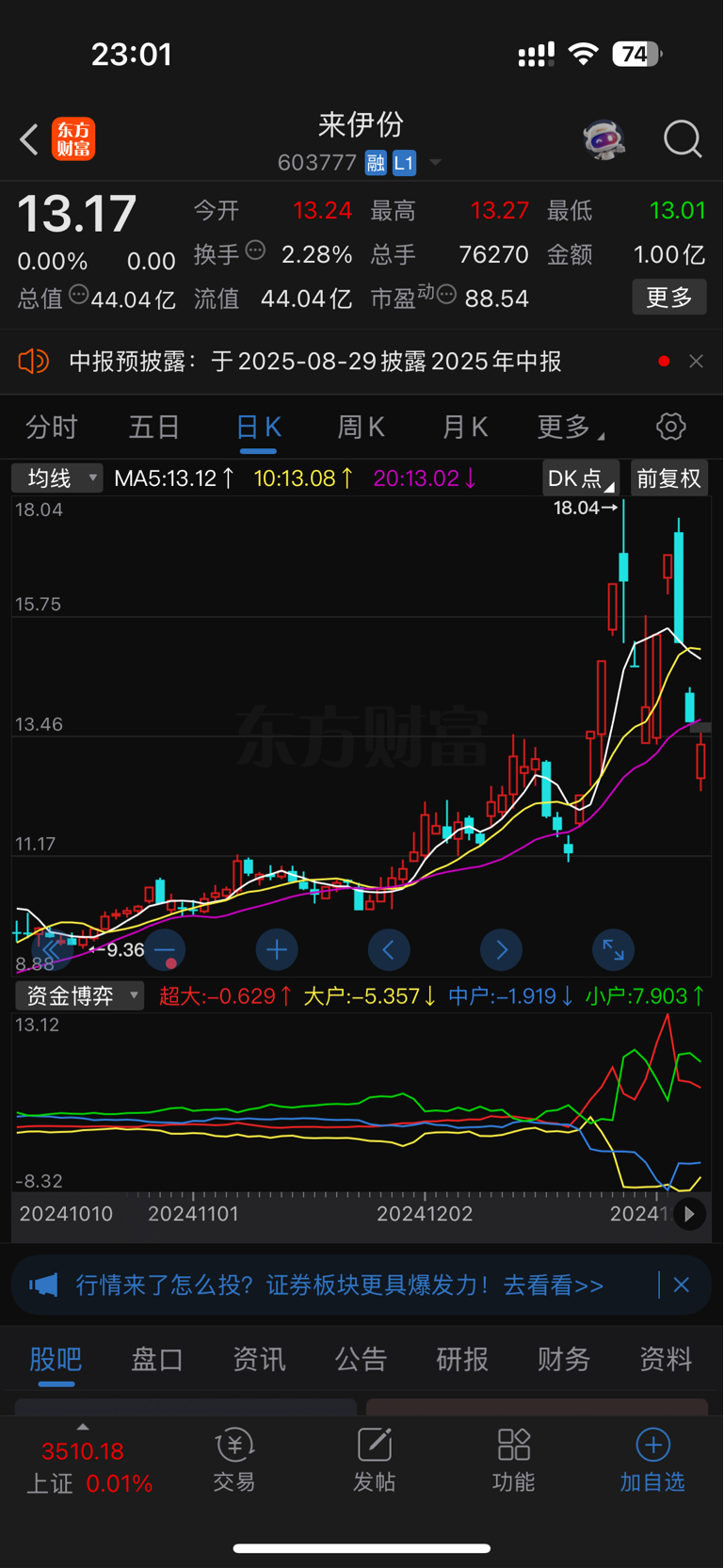Tap the play arrow on date axis
The image size is (724, 1568).
click(689, 1214)
